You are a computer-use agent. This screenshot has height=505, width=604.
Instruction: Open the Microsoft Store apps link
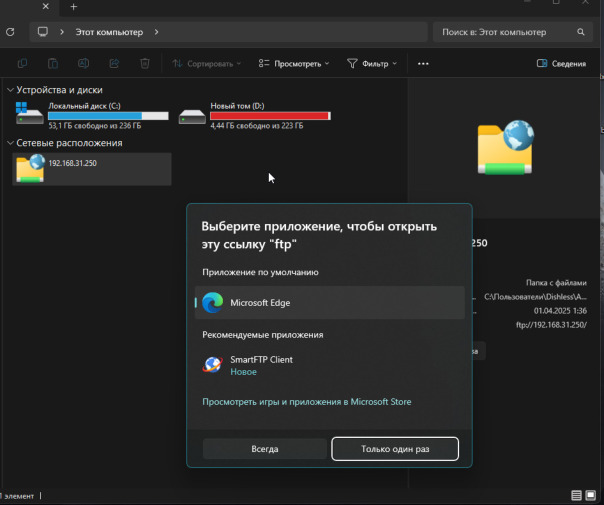point(306,402)
